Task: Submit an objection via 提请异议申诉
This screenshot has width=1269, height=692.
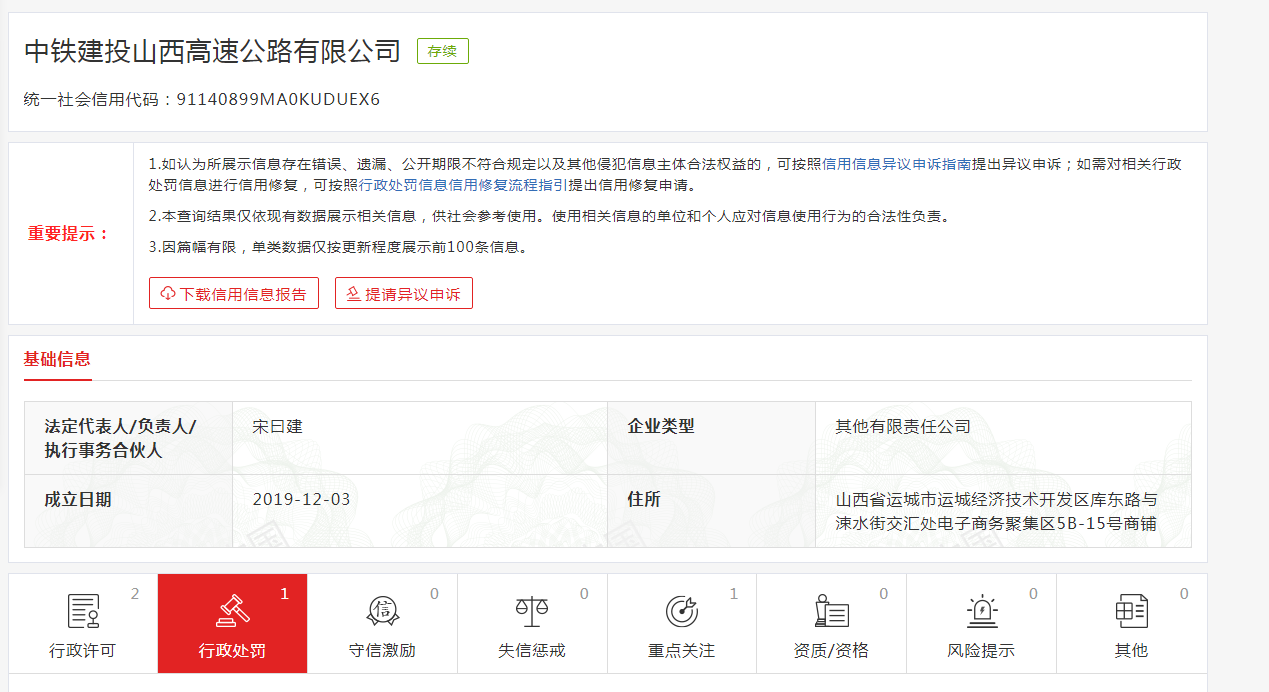Action: point(404,294)
